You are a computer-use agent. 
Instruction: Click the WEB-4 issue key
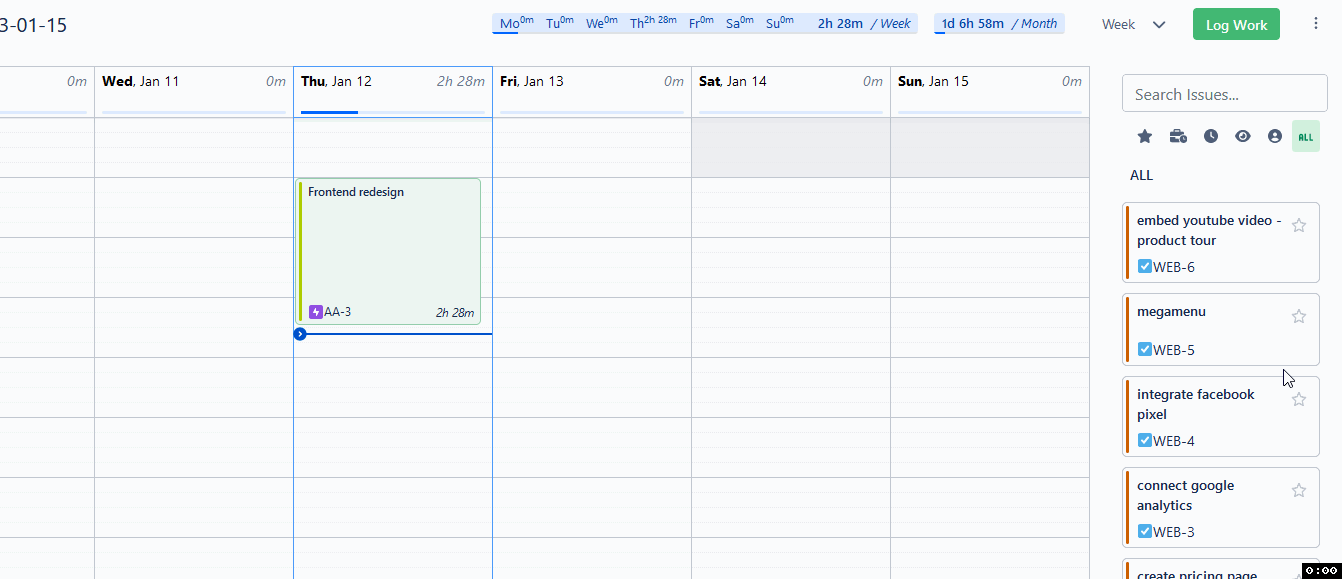click(1174, 441)
